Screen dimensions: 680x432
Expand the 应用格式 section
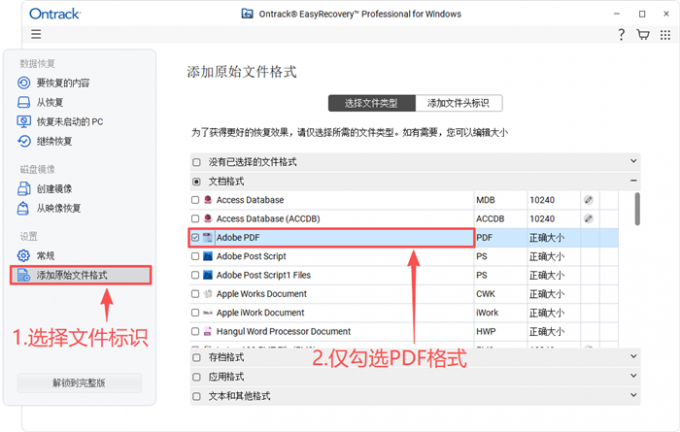(x=633, y=376)
